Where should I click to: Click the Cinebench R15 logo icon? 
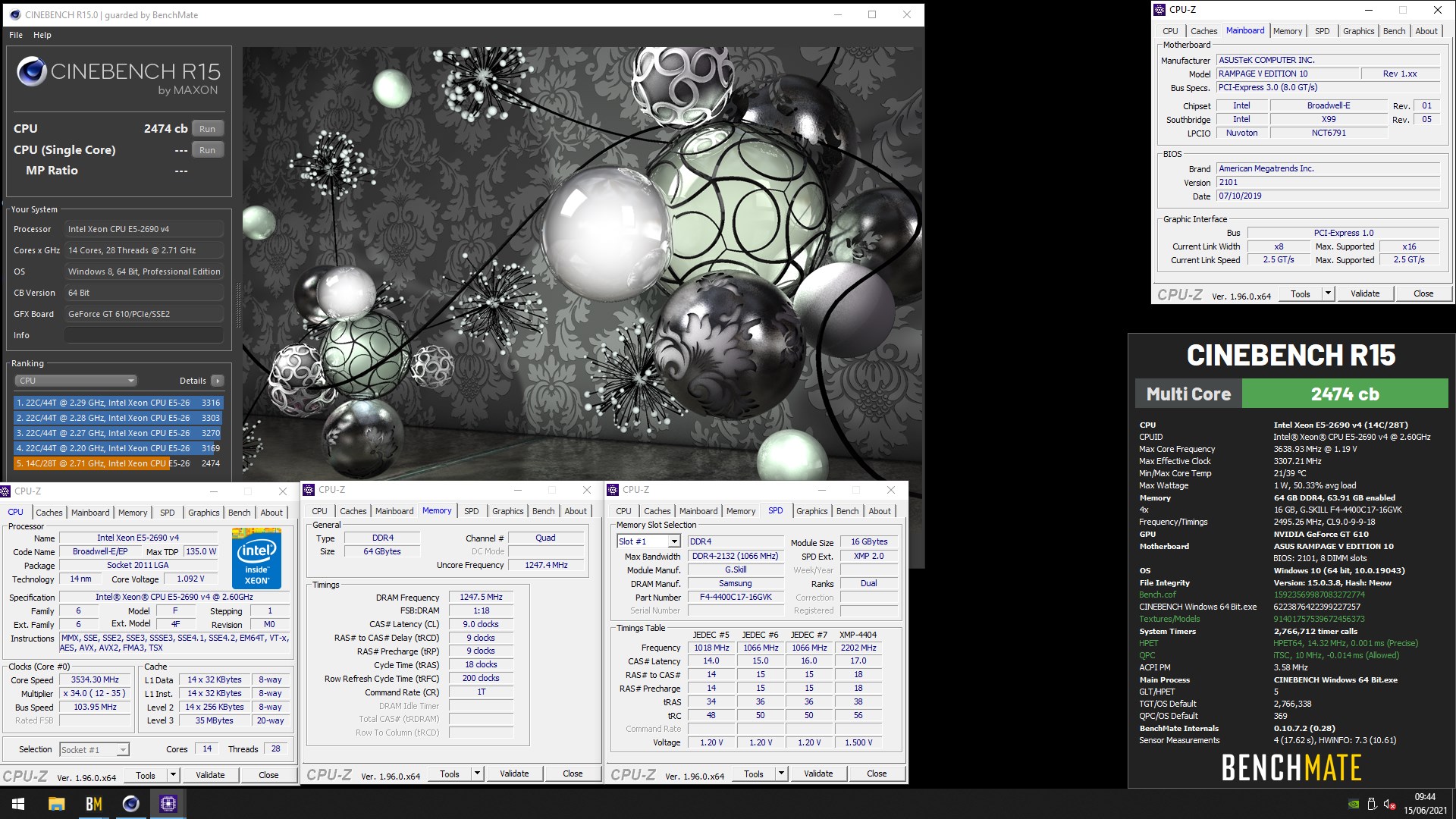pos(32,71)
